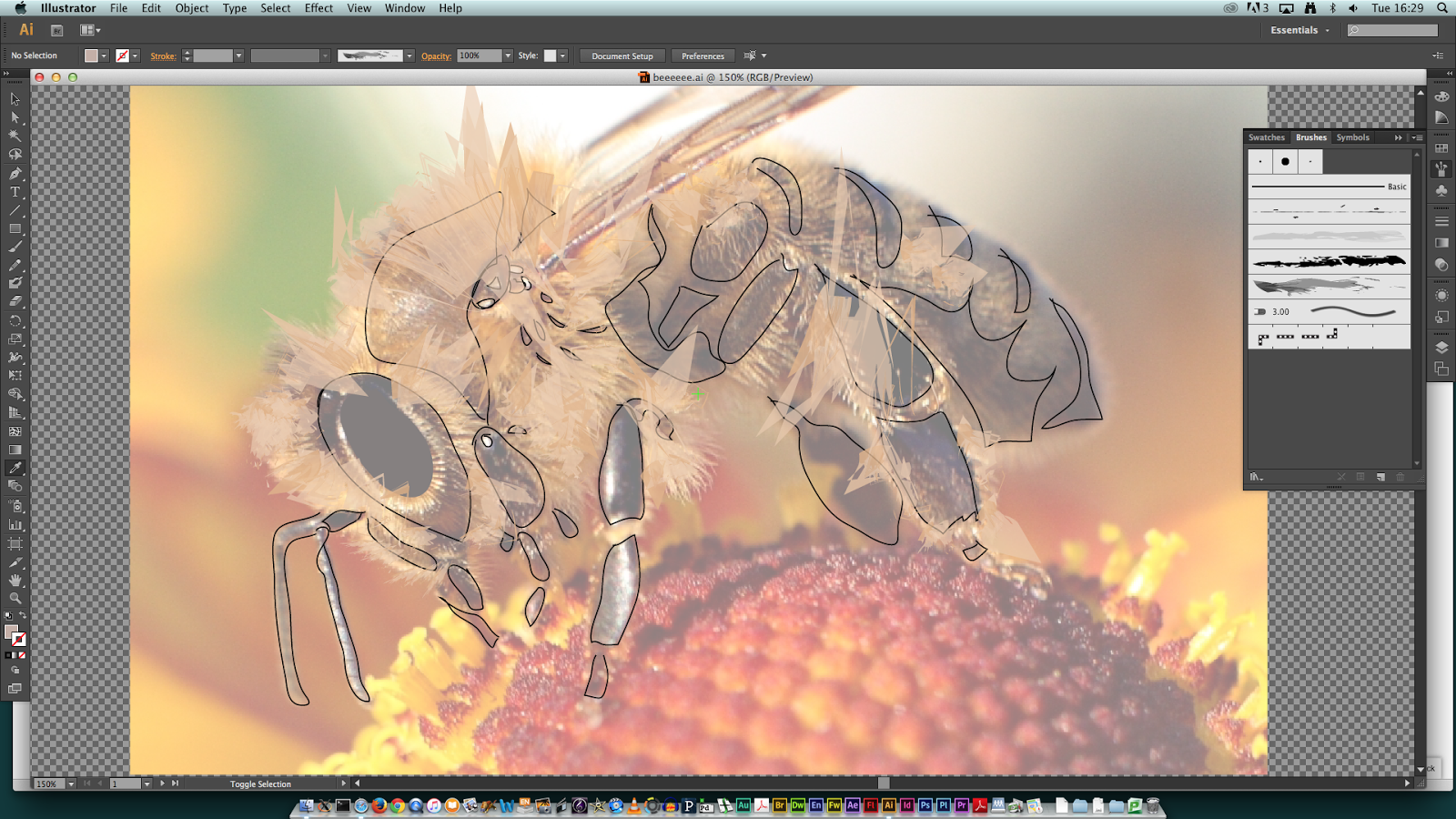Select the Gradient tool
This screenshot has height=819, width=1456.
(x=15, y=450)
